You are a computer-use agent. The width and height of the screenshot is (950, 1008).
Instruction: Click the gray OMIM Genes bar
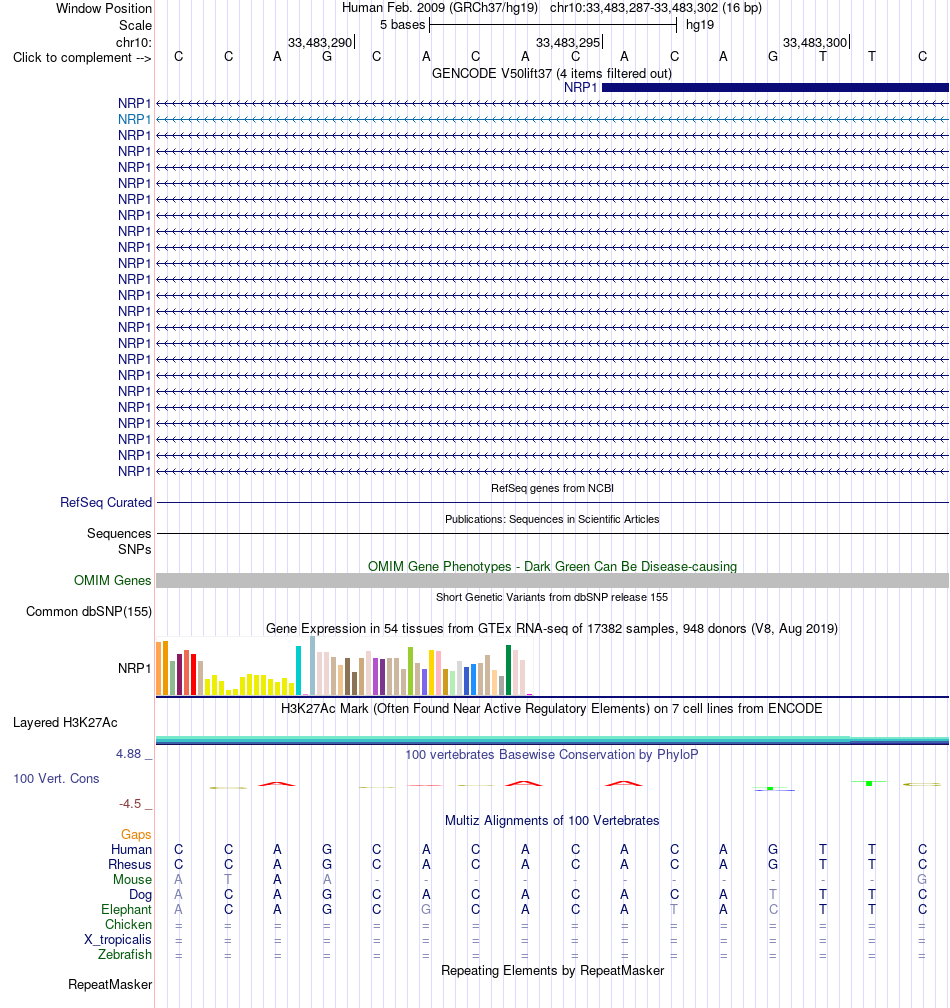pyautogui.click(x=552, y=580)
